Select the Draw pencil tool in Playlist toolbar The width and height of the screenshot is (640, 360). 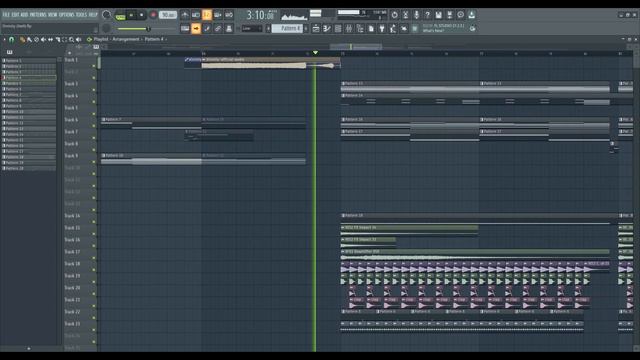coord(22,40)
